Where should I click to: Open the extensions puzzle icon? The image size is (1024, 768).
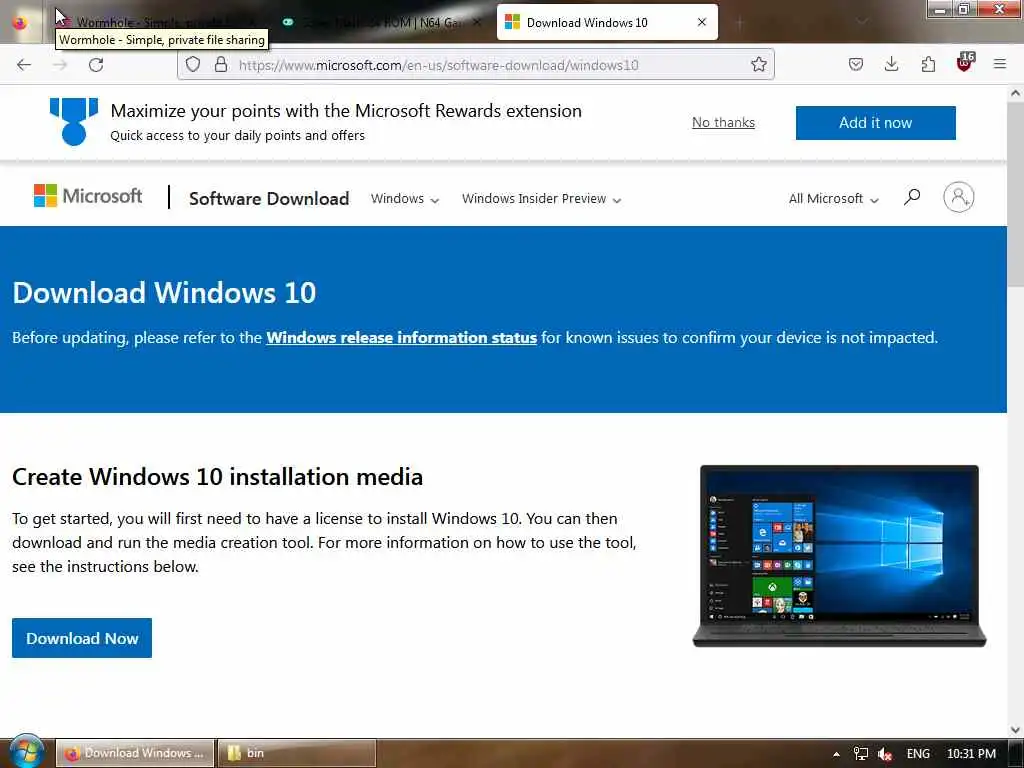(x=928, y=64)
